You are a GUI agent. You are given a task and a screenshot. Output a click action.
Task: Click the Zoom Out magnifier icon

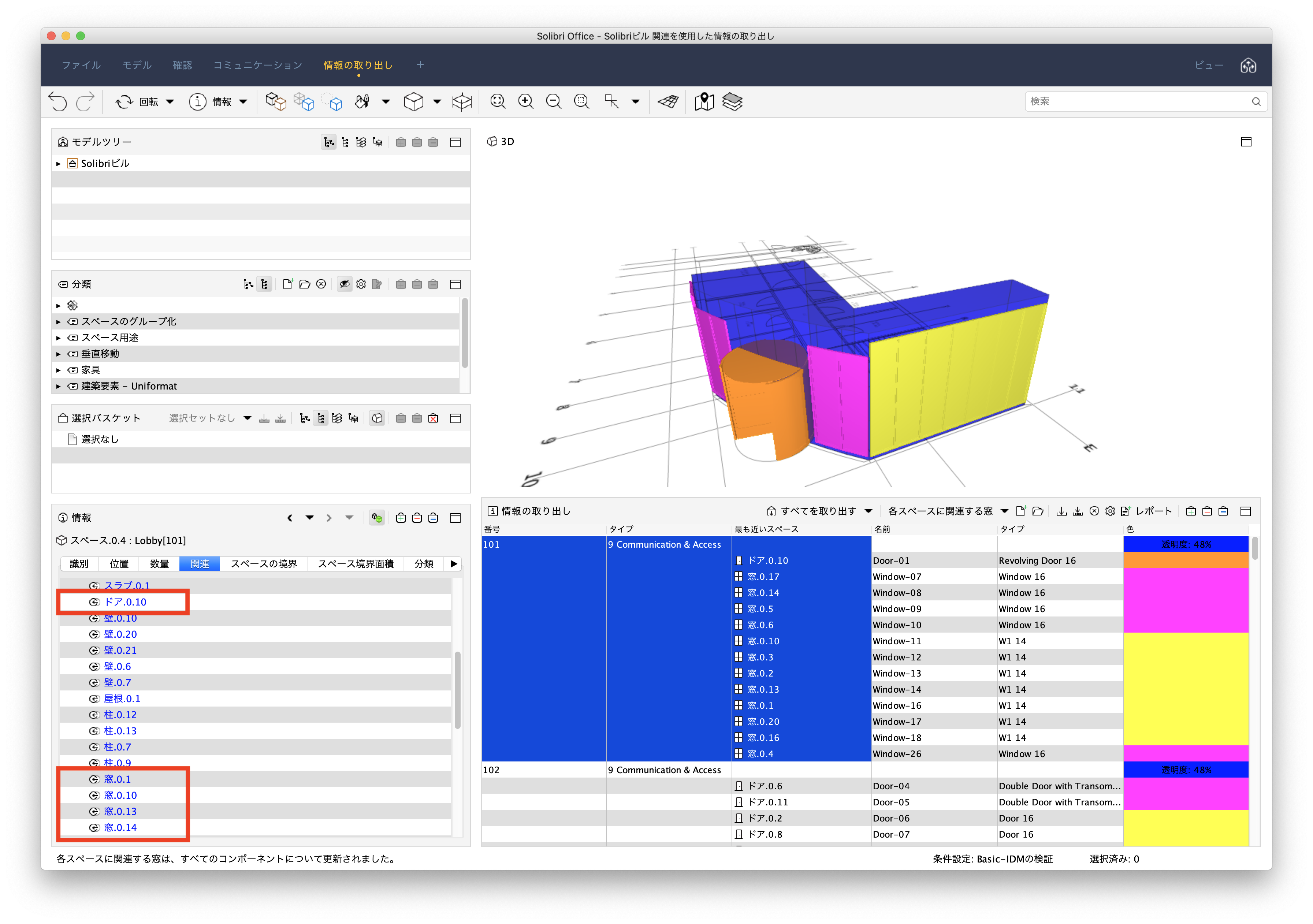click(553, 102)
